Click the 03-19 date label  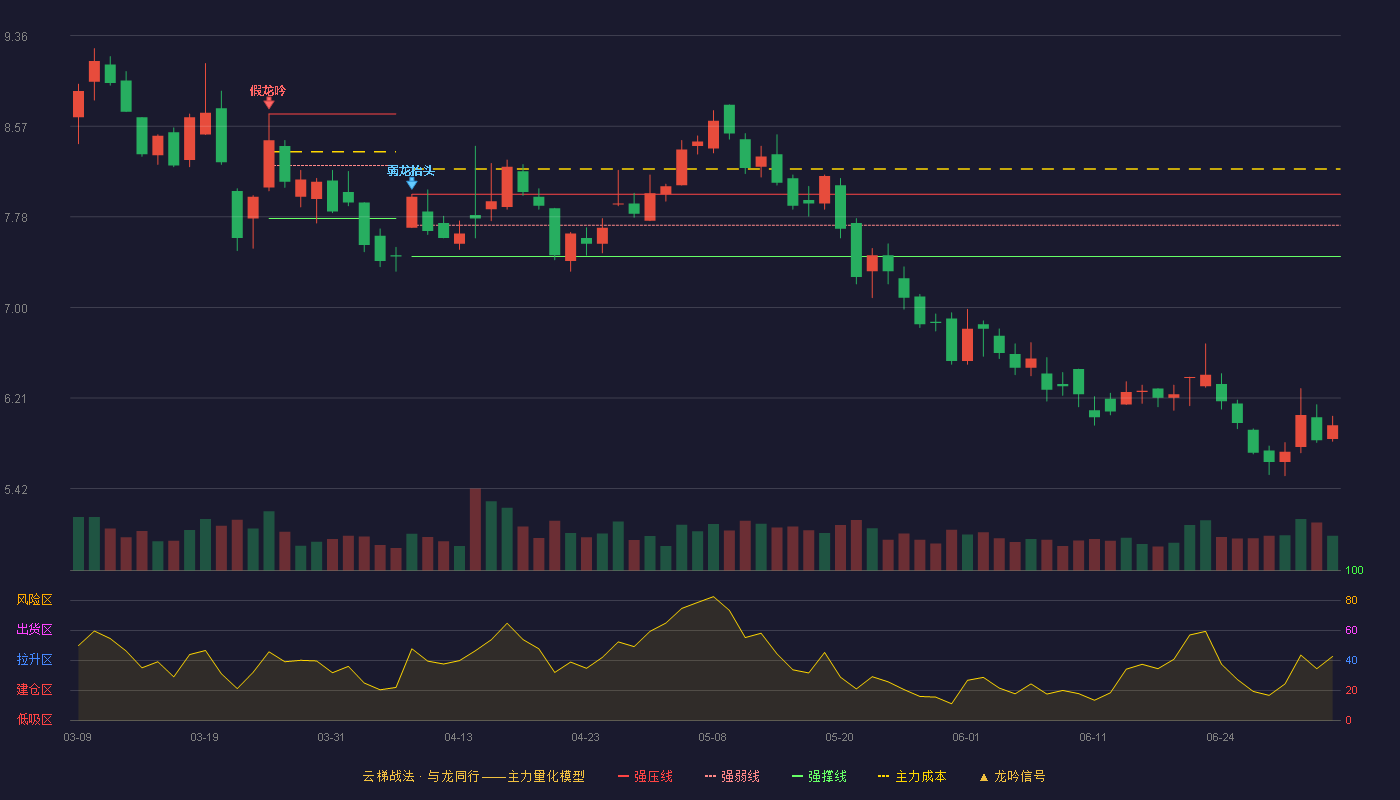[204, 737]
